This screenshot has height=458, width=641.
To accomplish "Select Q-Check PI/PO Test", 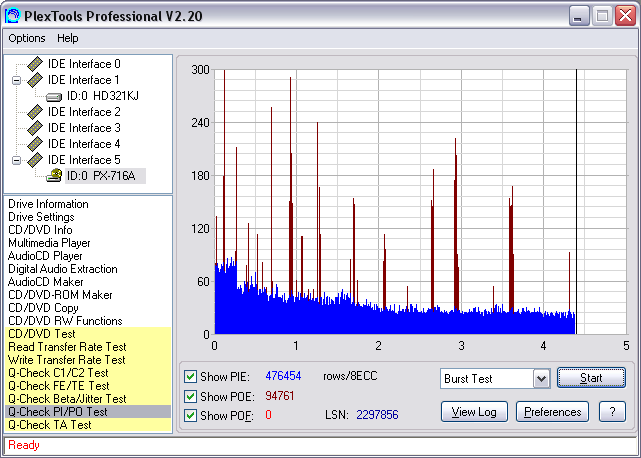I will point(88,412).
